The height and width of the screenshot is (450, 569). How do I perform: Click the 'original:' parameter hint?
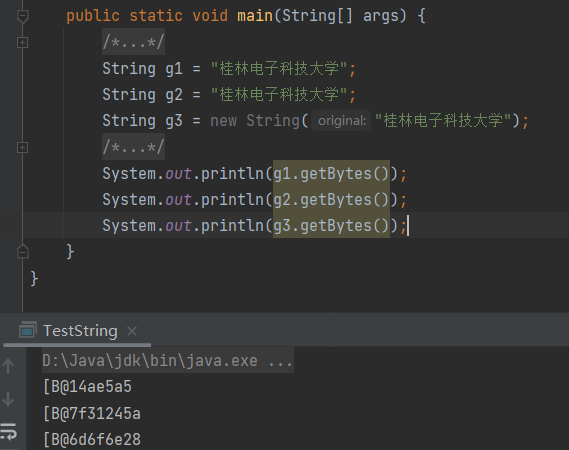click(x=341, y=120)
